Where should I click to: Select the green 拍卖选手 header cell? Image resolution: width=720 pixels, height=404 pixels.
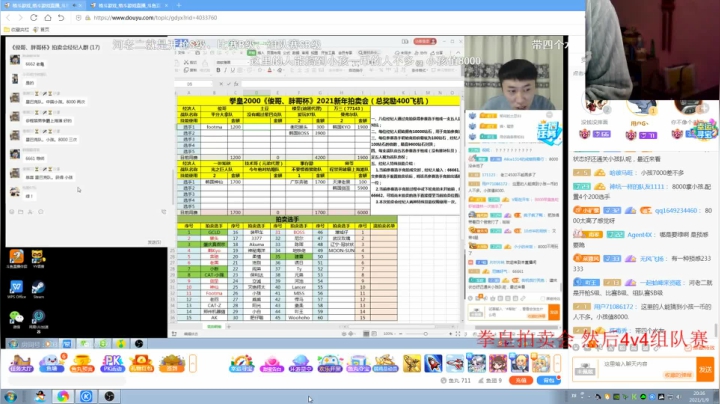click(287, 219)
